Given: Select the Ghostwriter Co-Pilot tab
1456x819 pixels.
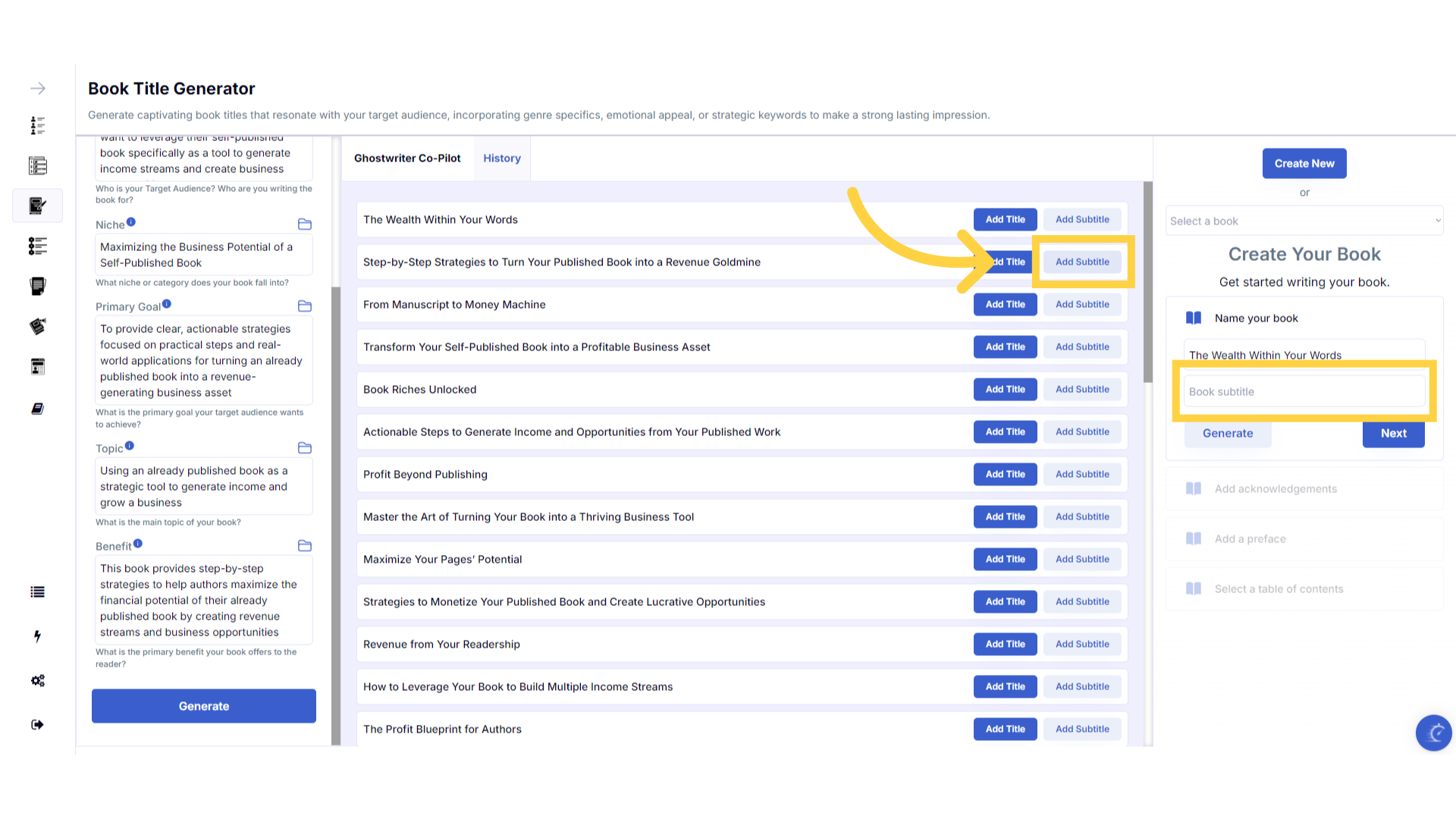Looking at the screenshot, I should 407,158.
